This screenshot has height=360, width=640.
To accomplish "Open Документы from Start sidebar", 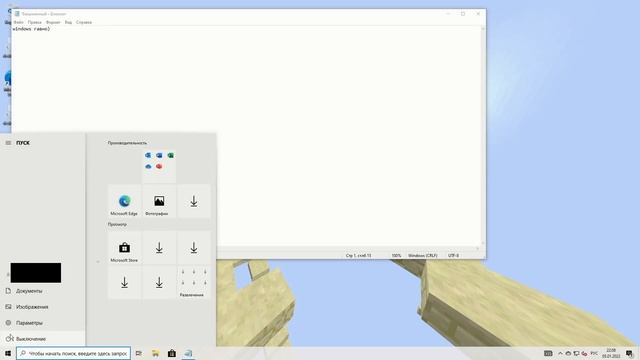I will (x=43, y=291).
